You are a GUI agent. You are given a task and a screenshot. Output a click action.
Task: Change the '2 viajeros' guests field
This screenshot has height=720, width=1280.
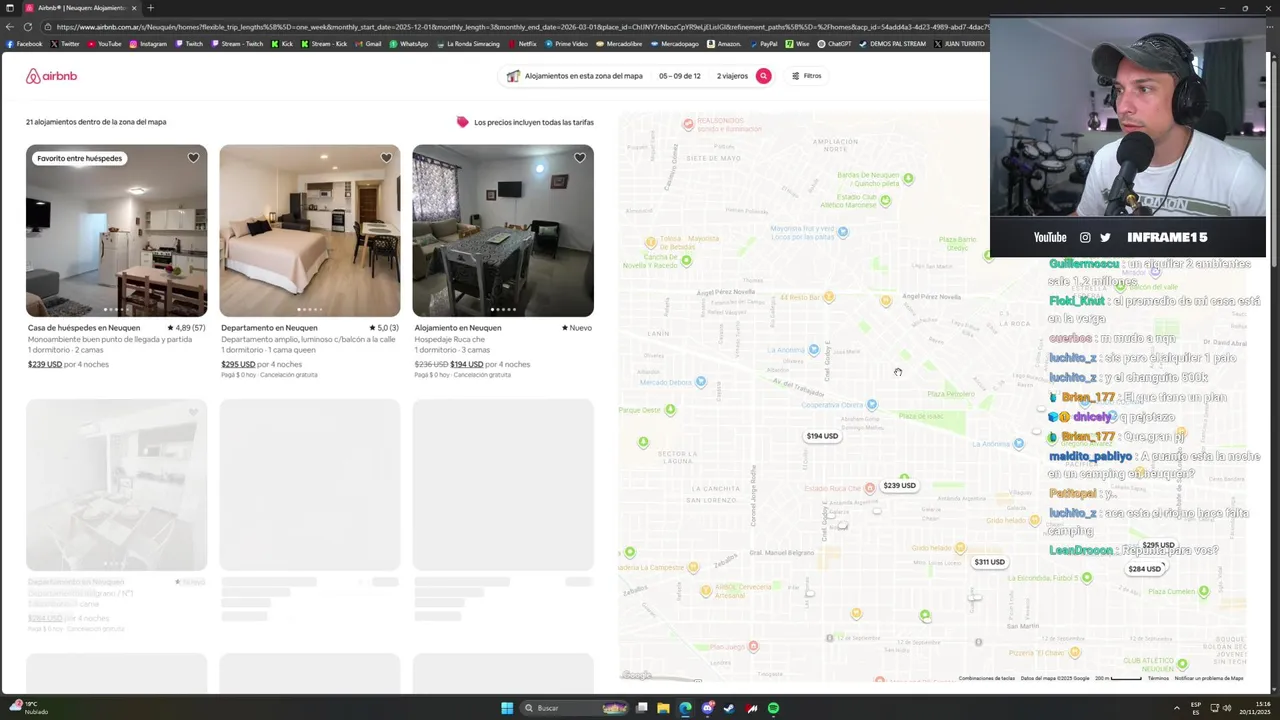[732, 76]
